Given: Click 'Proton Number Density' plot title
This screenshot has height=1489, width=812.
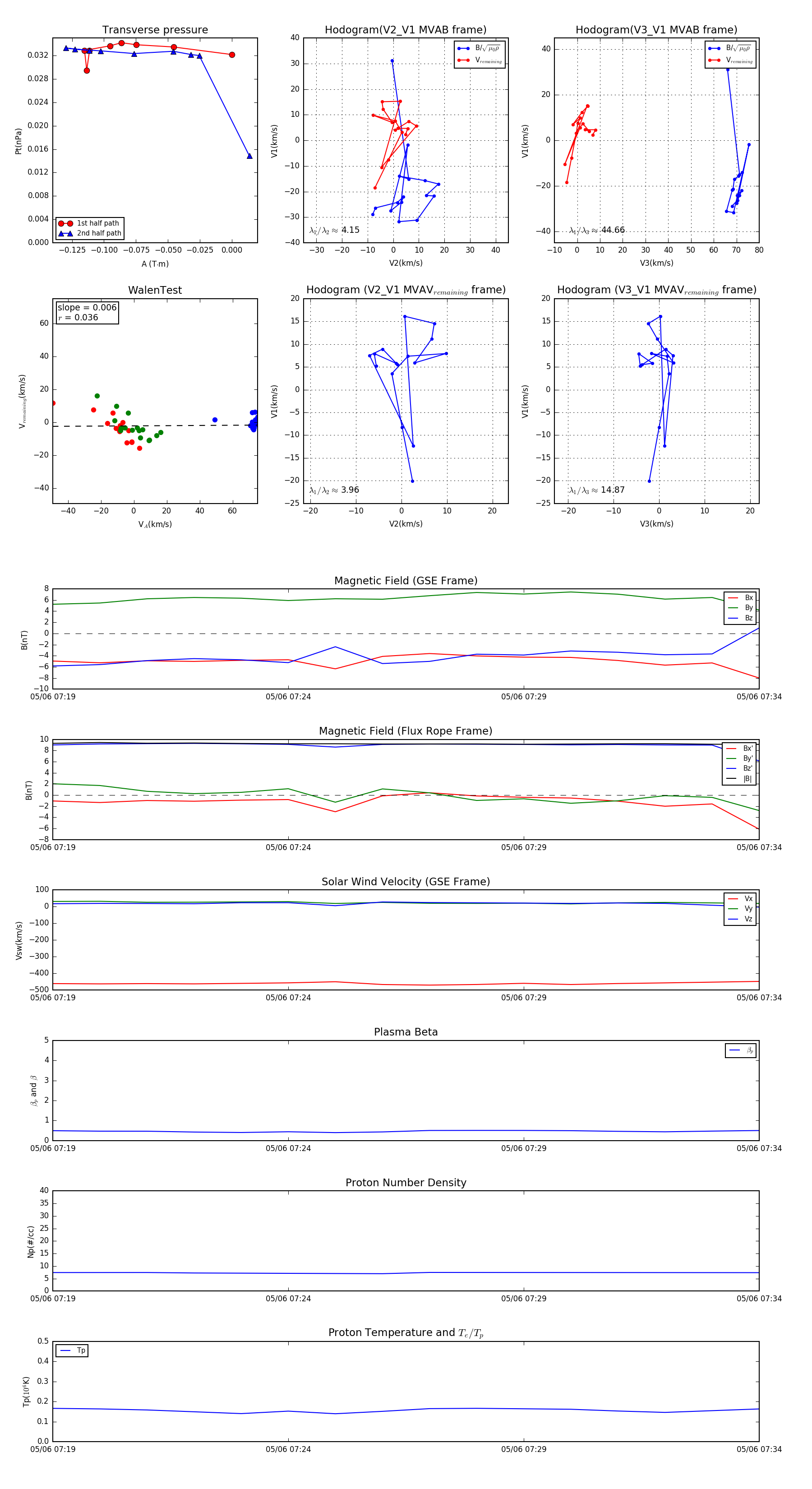Looking at the screenshot, I should pyautogui.click(x=406, y=1183).
